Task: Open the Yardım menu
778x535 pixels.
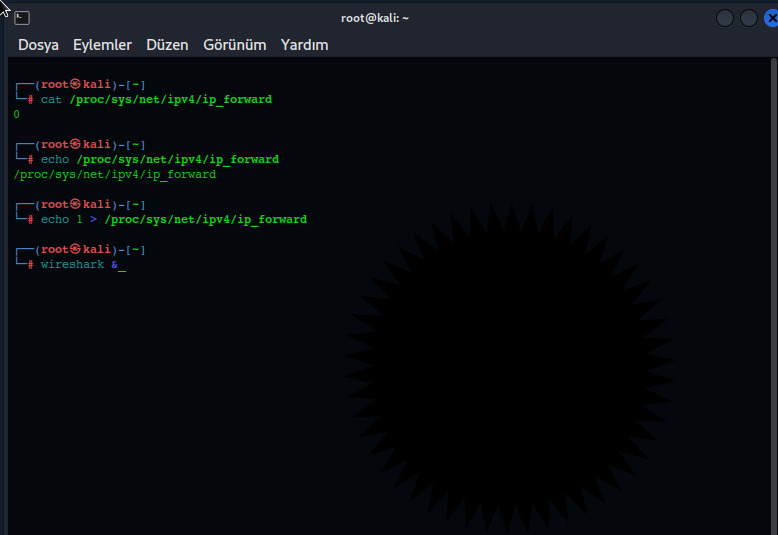Action: 304,45
